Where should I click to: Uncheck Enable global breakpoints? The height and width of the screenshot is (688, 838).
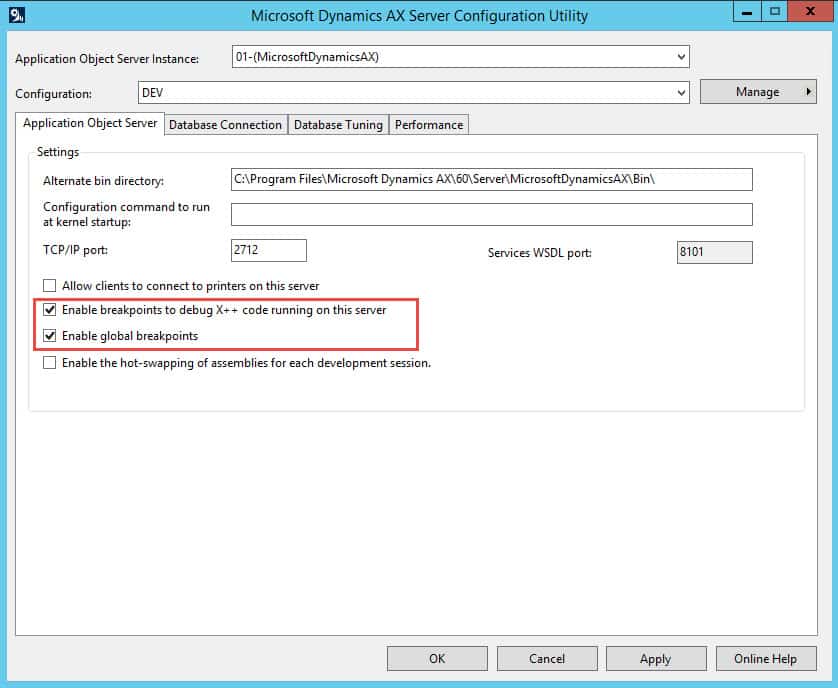pyautogui.click(x=49, y=336)
